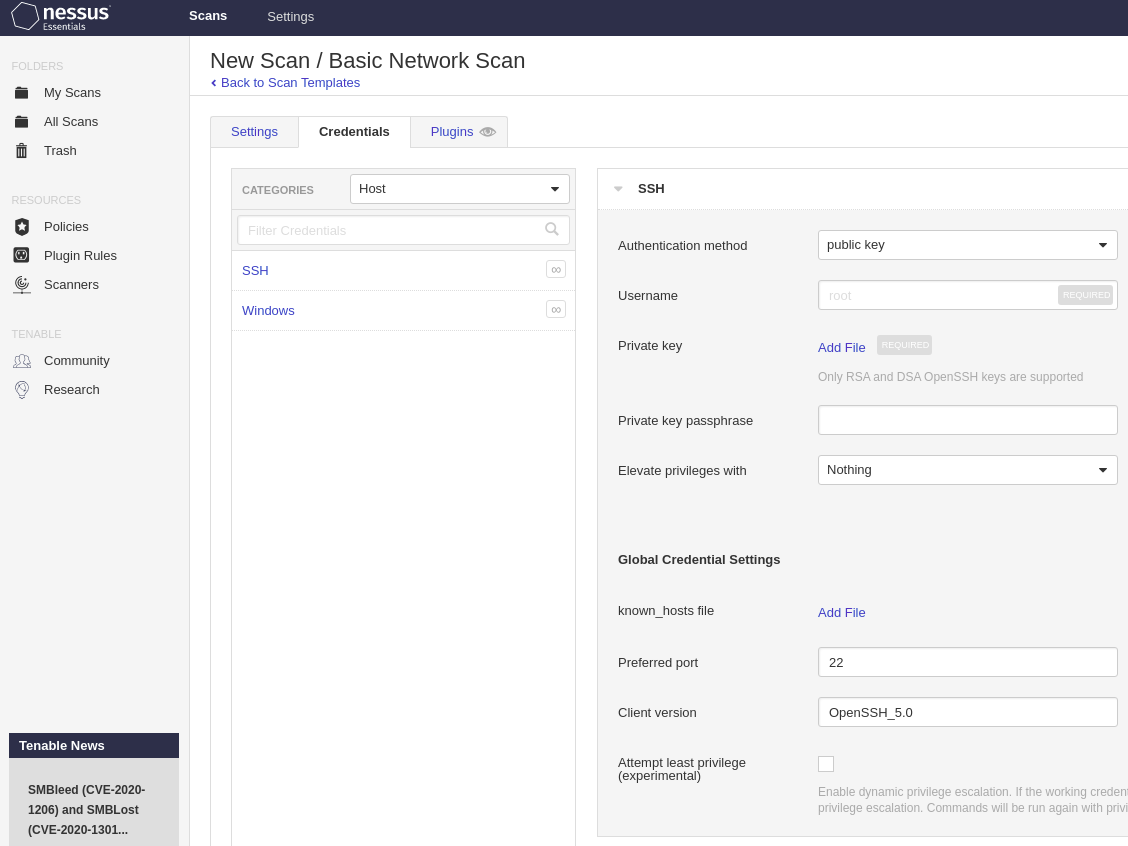Open the Categories Host dropdown
The width and height of the screenshot is (1128, 846).
[x=459, y=189]
